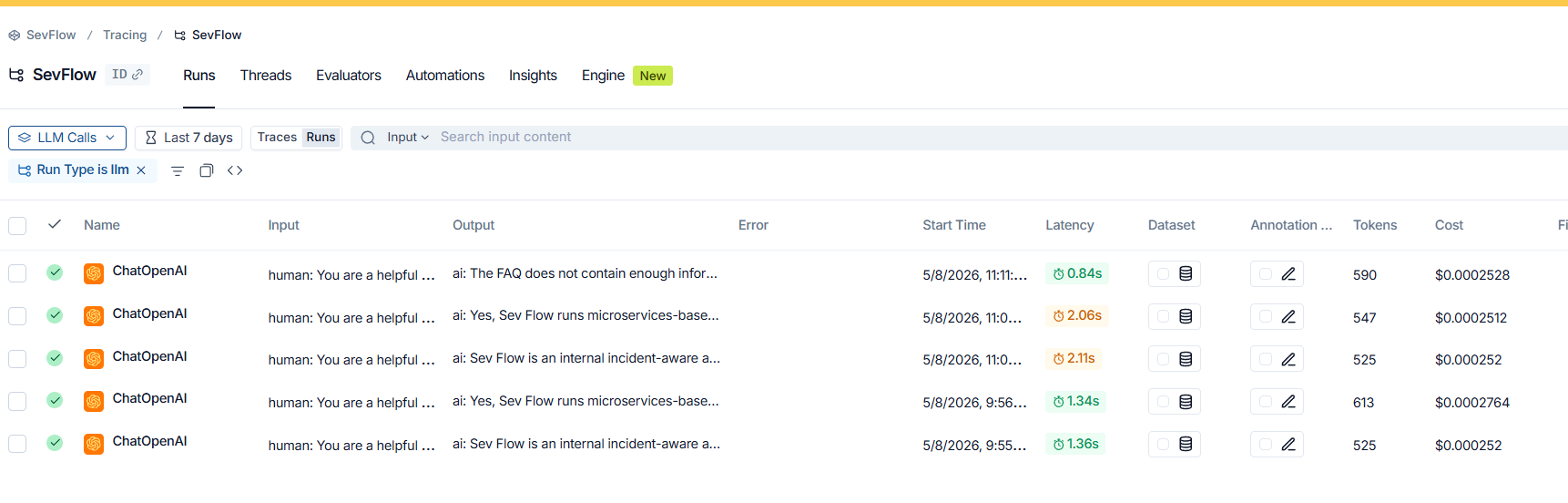The width and height of the screenshot is (1568, 503).
Task: Add the 2.11s latency run to dataset
Action: pyautogui.click(x=1186, y=359)
